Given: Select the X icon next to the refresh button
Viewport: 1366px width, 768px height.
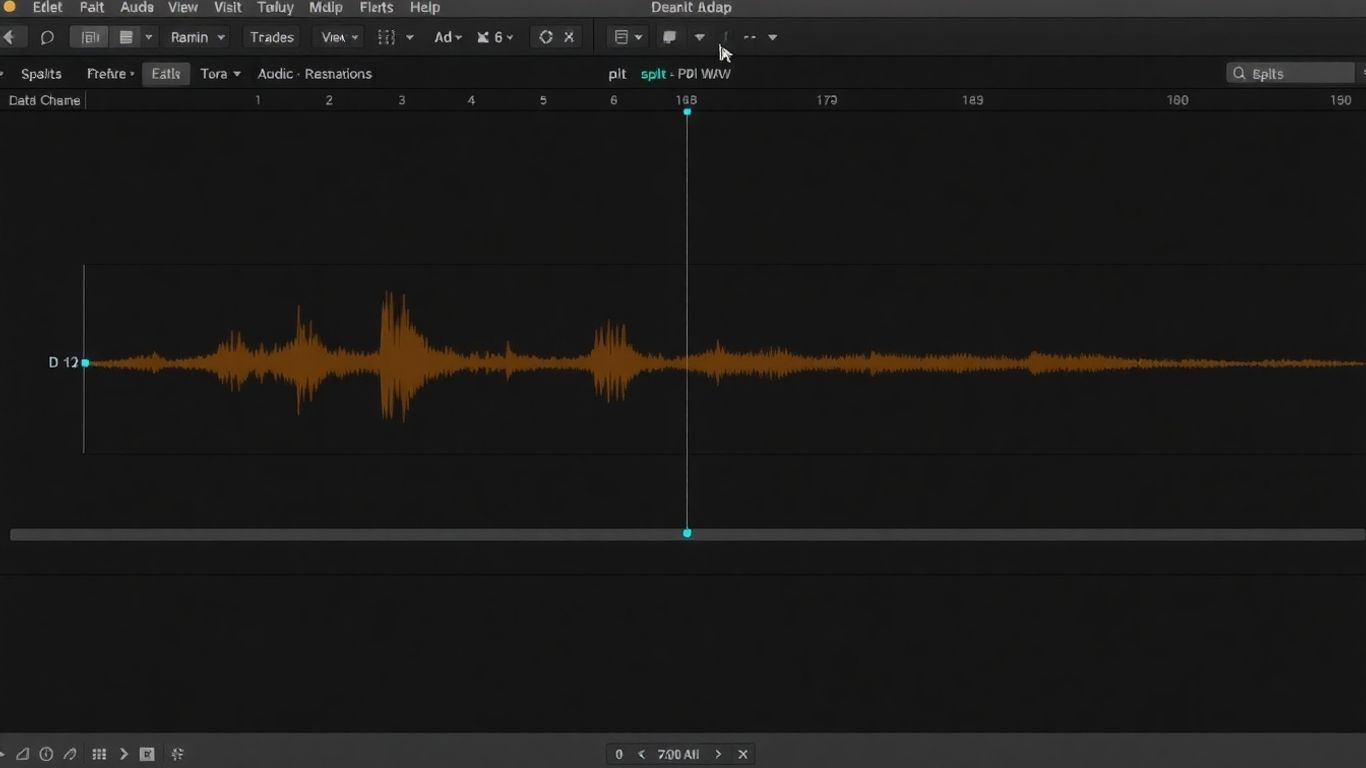Looking at the screenshot, I should click(x=569, y=37).
